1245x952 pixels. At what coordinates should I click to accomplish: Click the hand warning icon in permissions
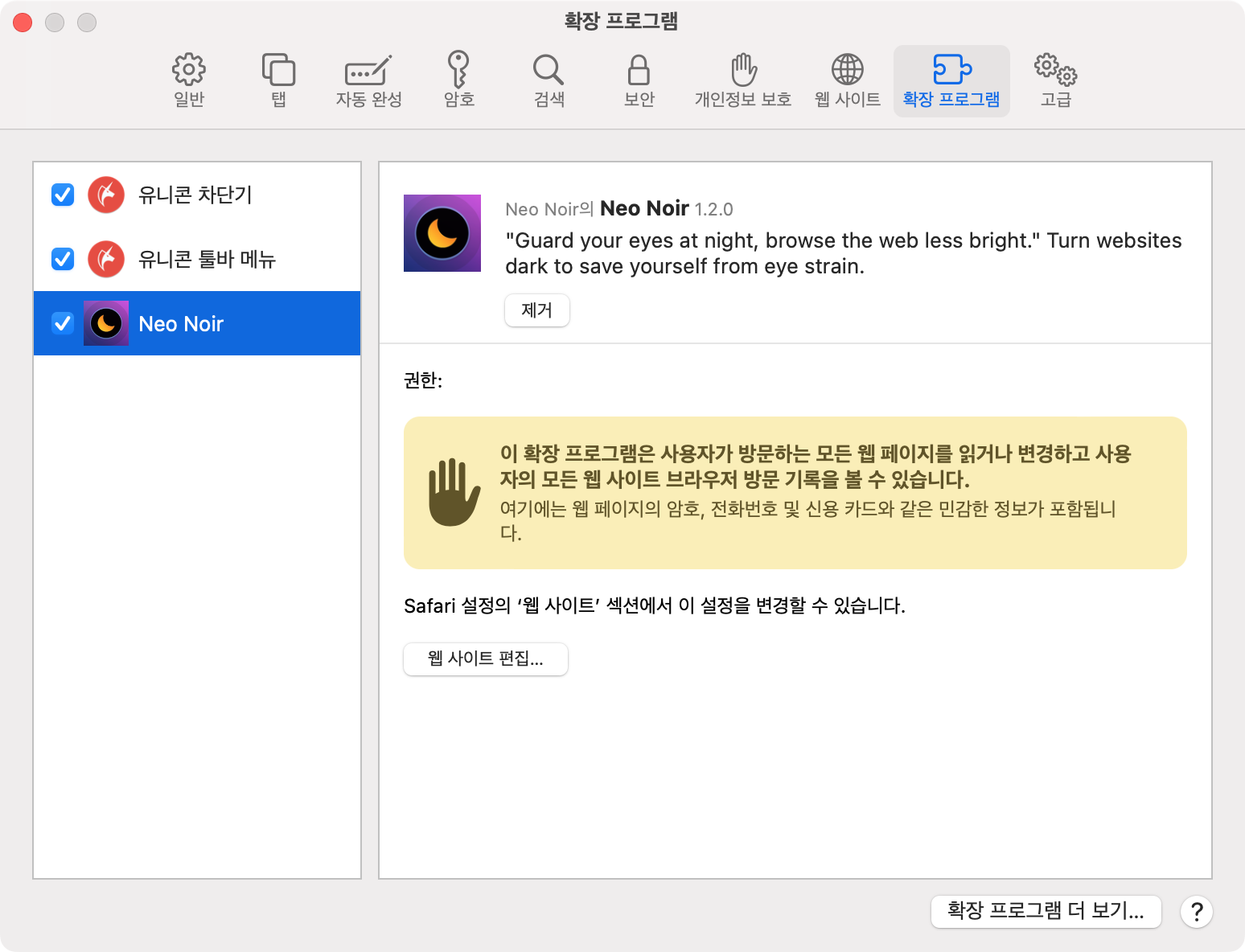tap(454, 492)
